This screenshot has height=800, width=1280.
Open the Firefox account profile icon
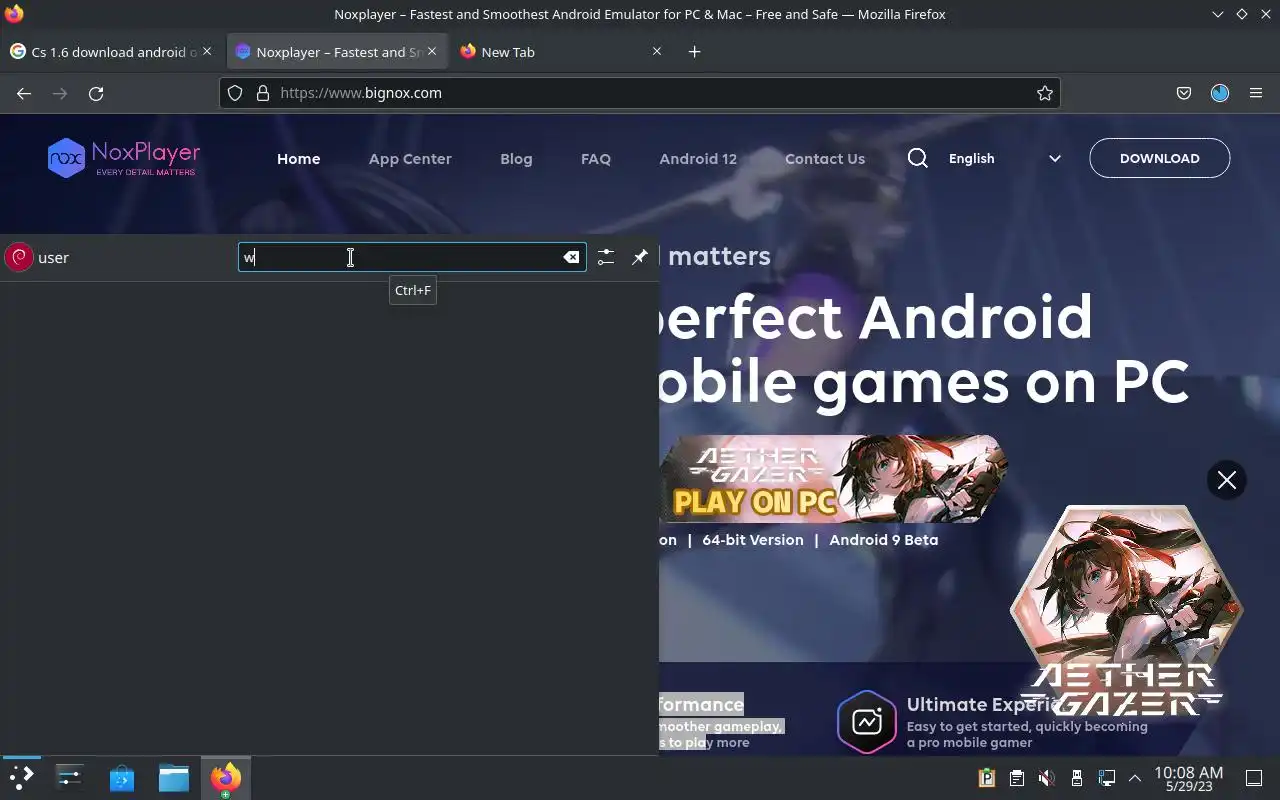pos(1220,93)
